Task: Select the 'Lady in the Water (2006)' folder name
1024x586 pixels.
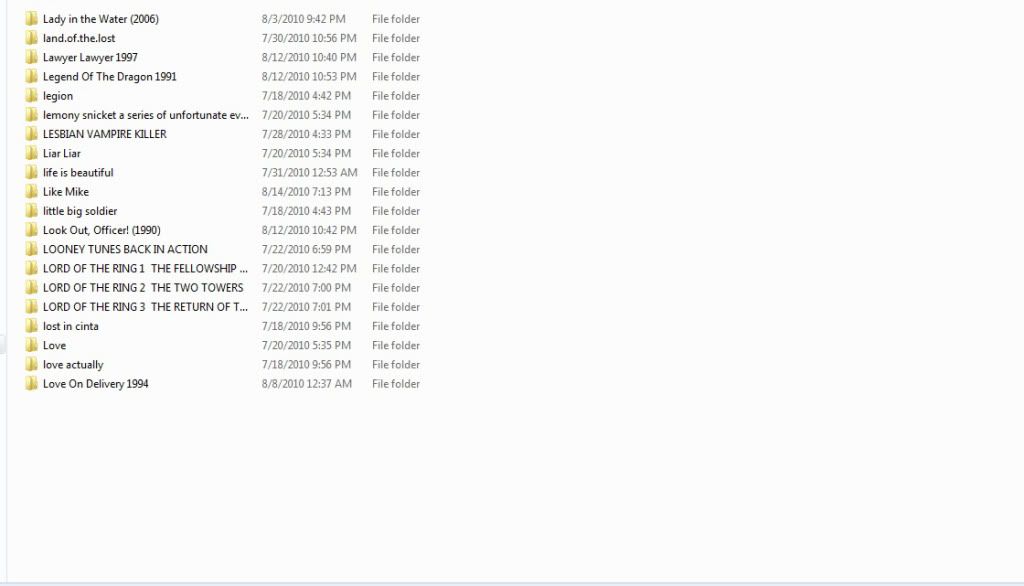Action: pyautogui.click(x=101, y=19)
